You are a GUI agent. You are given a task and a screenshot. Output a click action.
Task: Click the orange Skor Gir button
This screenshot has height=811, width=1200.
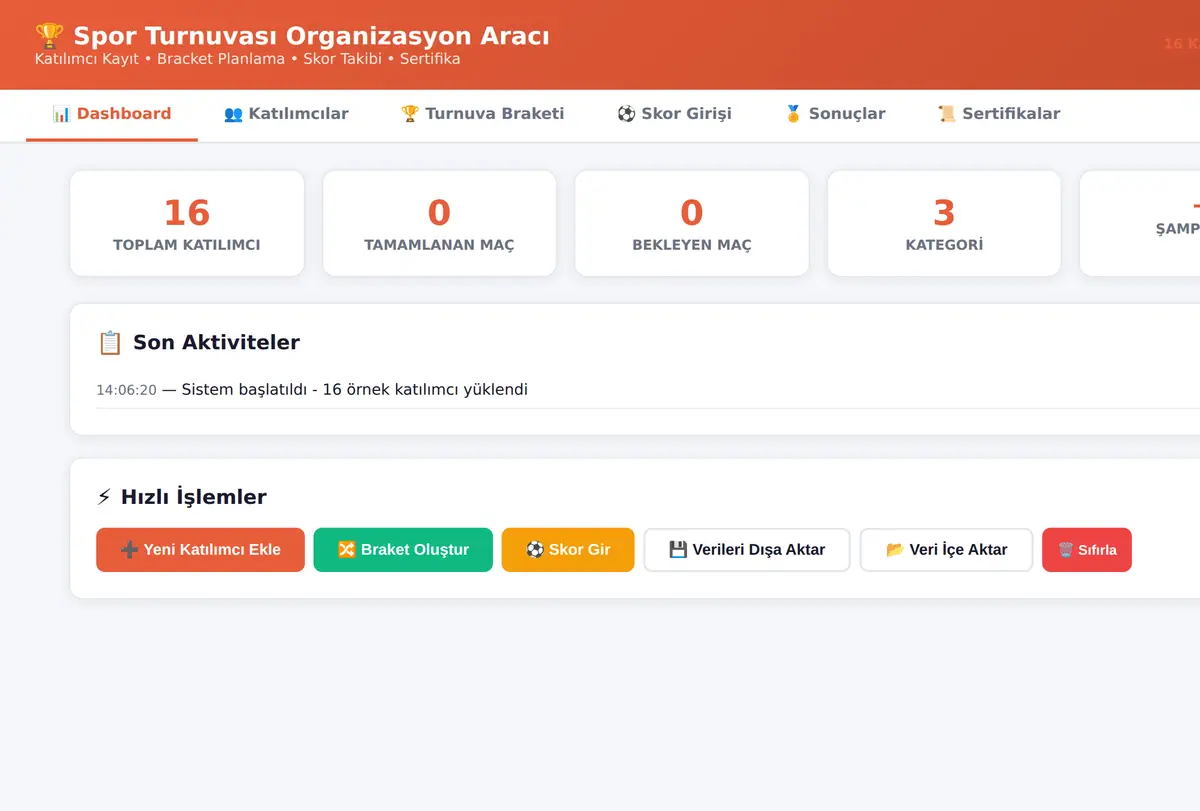(568, 550)
